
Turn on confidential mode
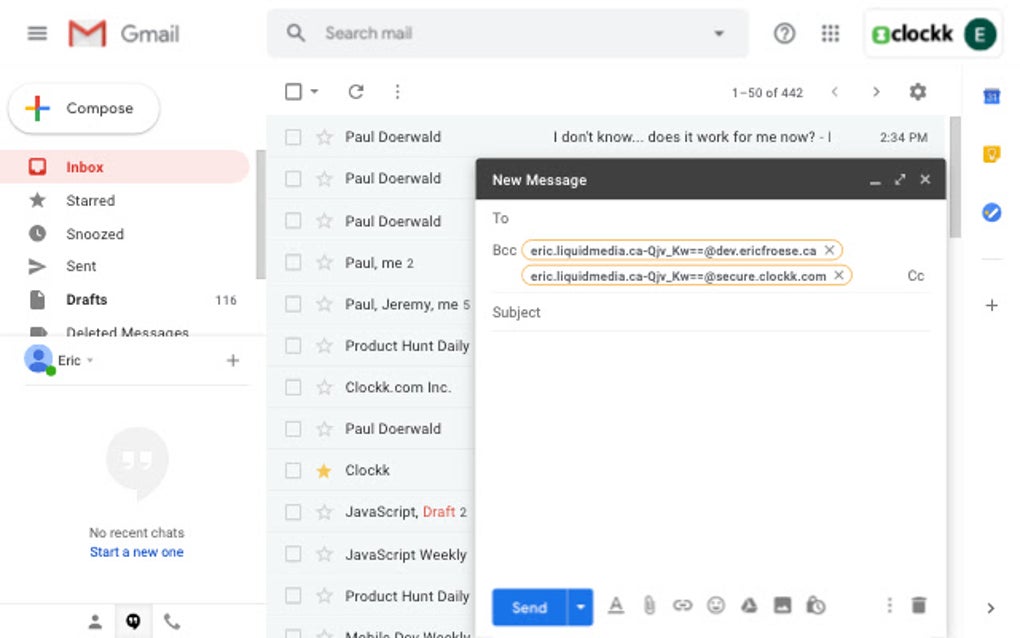point(815,605)
